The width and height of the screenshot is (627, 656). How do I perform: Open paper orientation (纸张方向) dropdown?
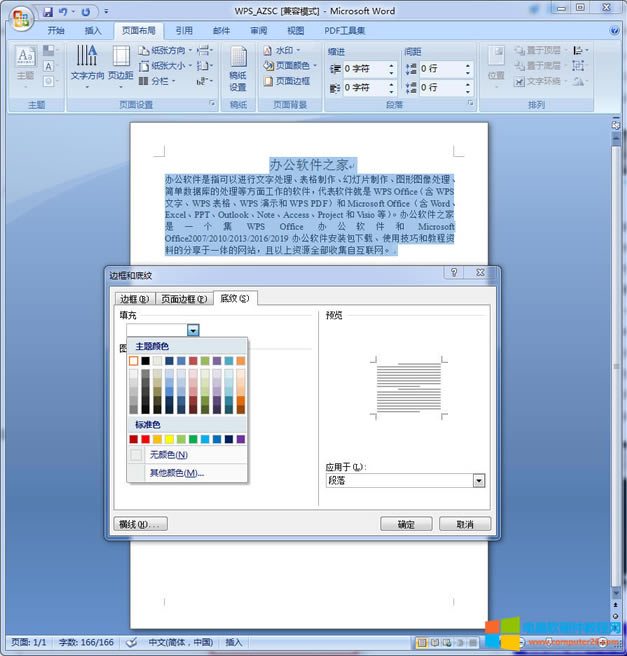165,51
